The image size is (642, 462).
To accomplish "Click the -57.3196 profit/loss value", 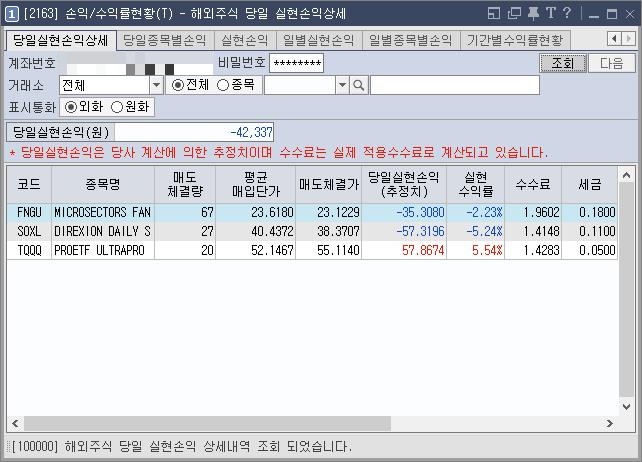I will tap(420, 231).
